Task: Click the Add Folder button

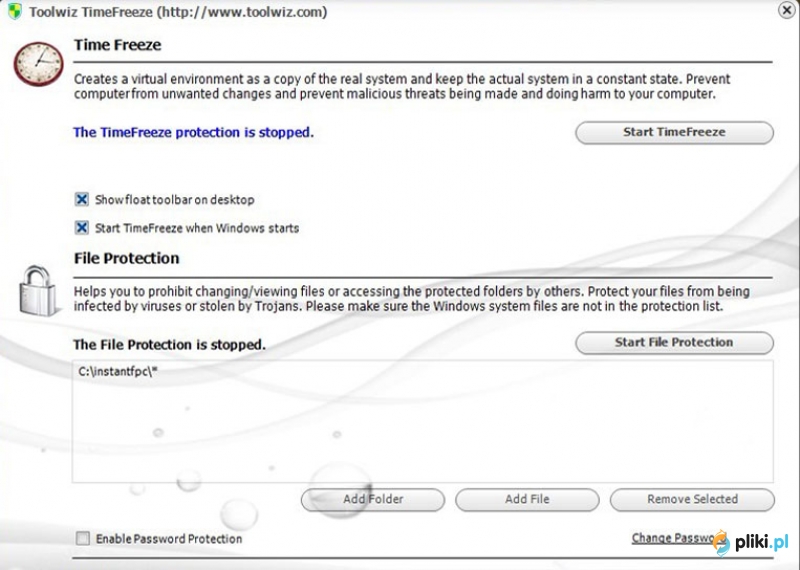Action: [373, 500]
